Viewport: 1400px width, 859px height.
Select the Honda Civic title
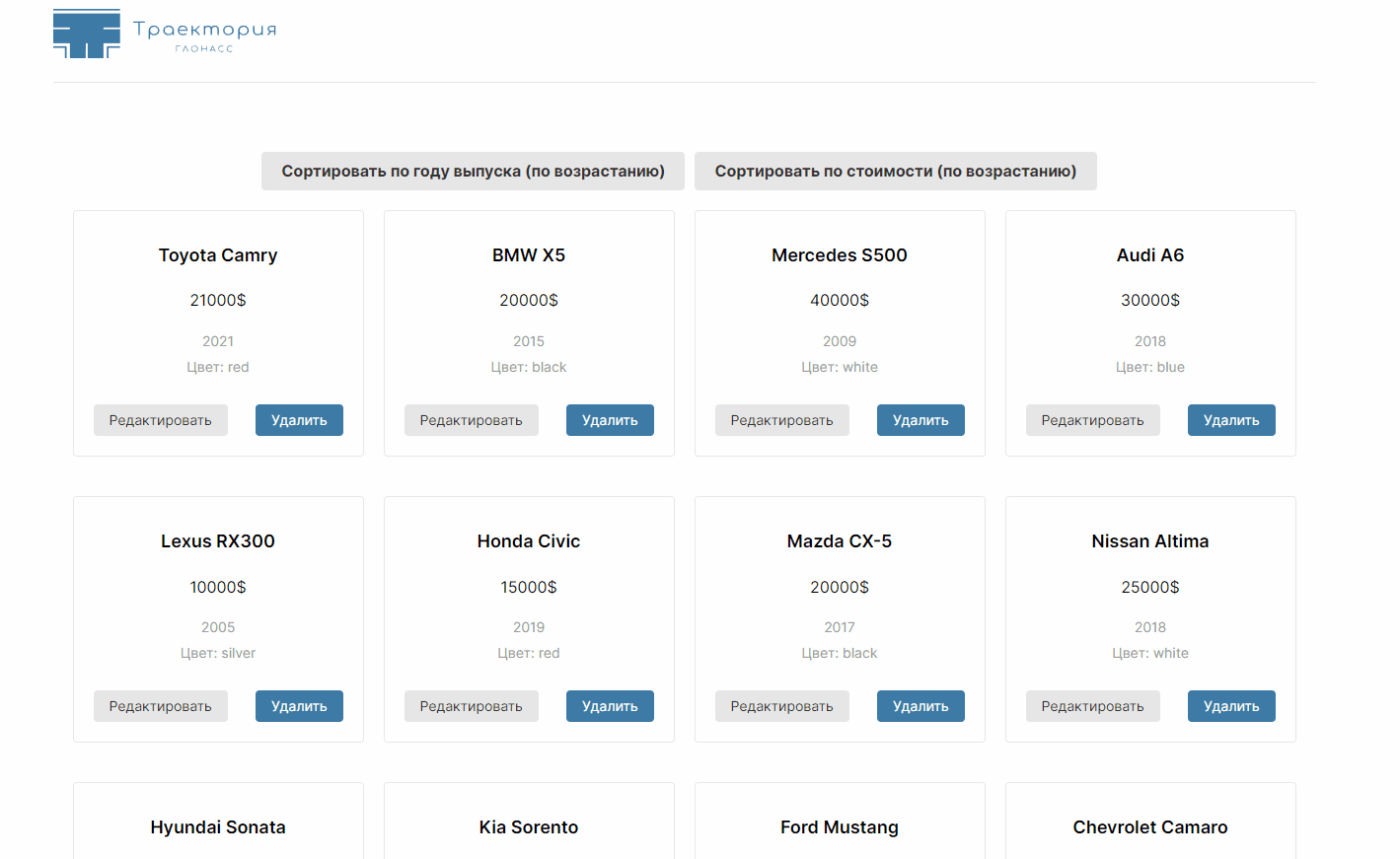[529, 541]
